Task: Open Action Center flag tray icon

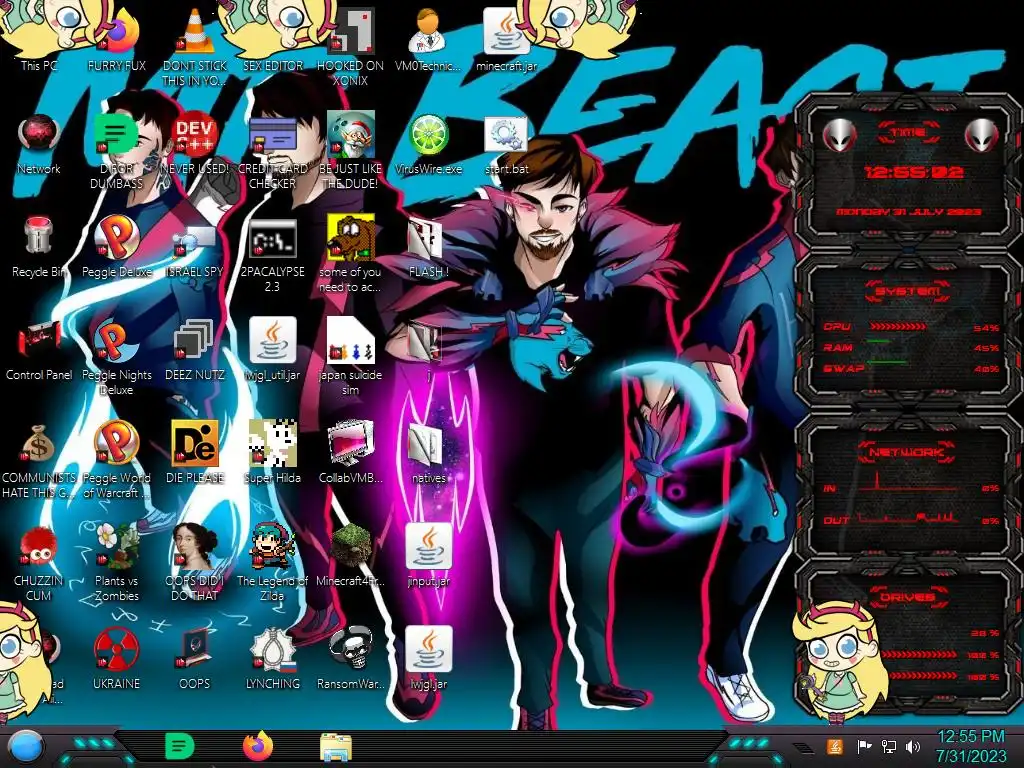Action: click(864, 746)
